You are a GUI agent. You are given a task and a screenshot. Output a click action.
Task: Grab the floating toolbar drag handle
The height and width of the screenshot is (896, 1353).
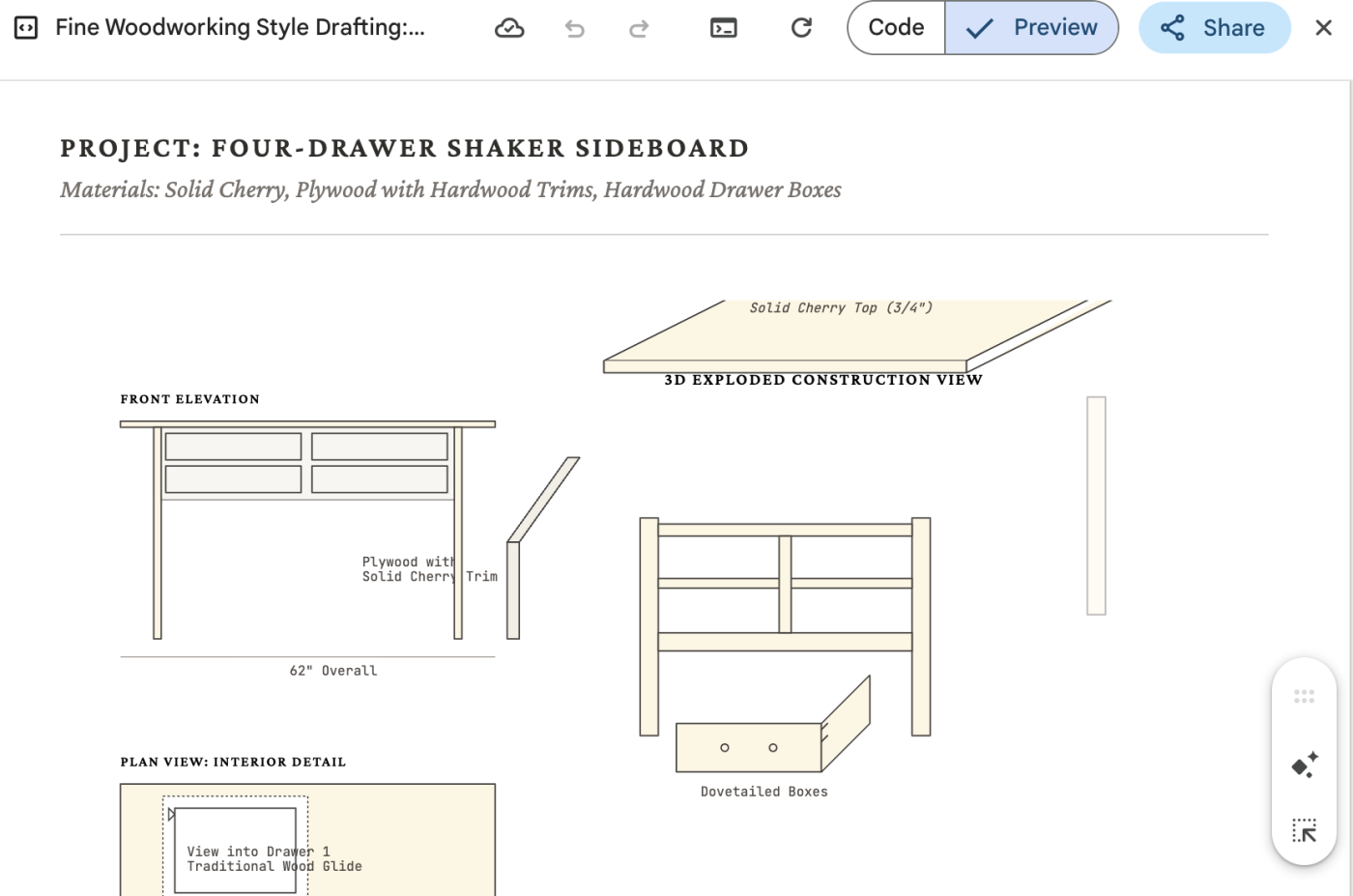tap(1304, 696)
